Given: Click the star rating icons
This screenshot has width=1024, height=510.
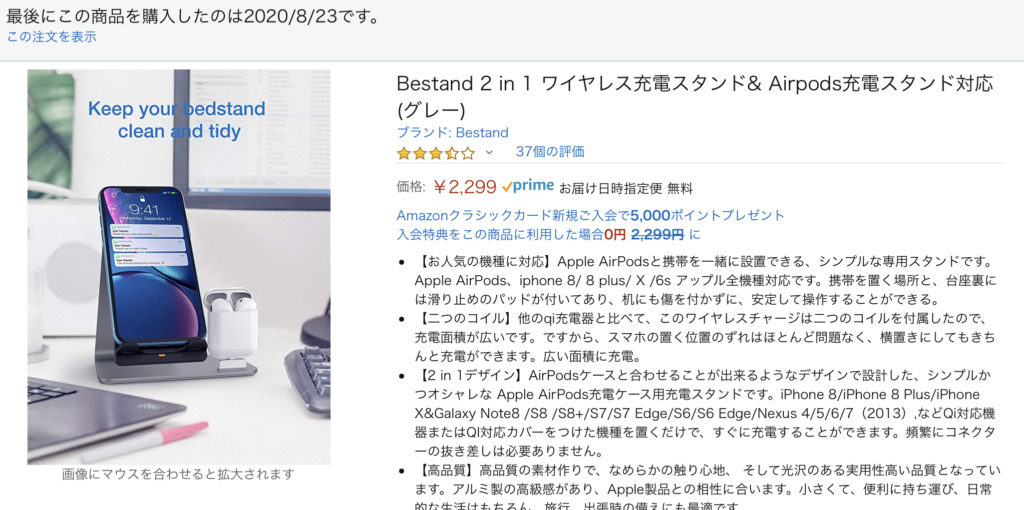Looking at the screenshot, I should [436, 153].
